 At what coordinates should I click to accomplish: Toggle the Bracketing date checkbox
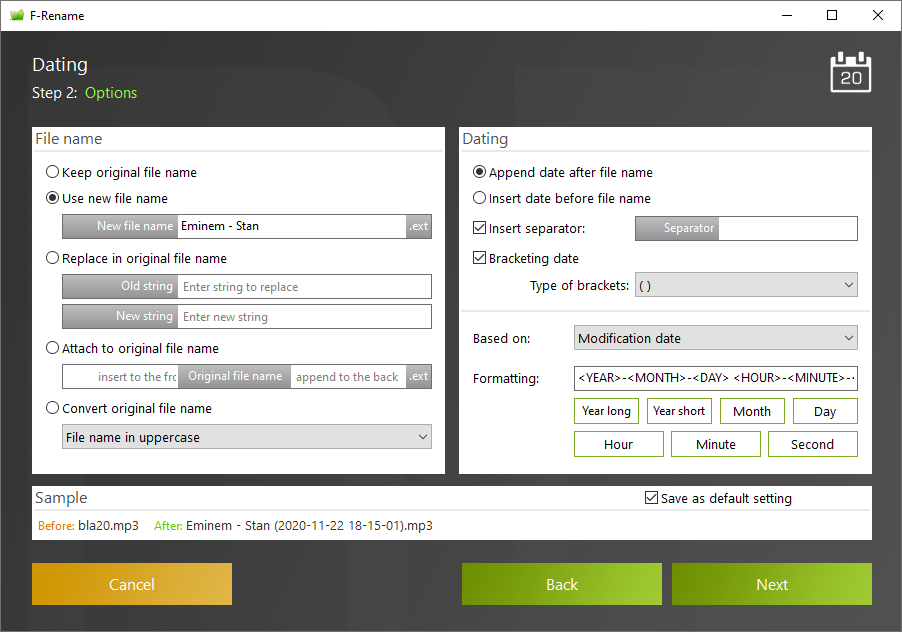click(479, 258)
